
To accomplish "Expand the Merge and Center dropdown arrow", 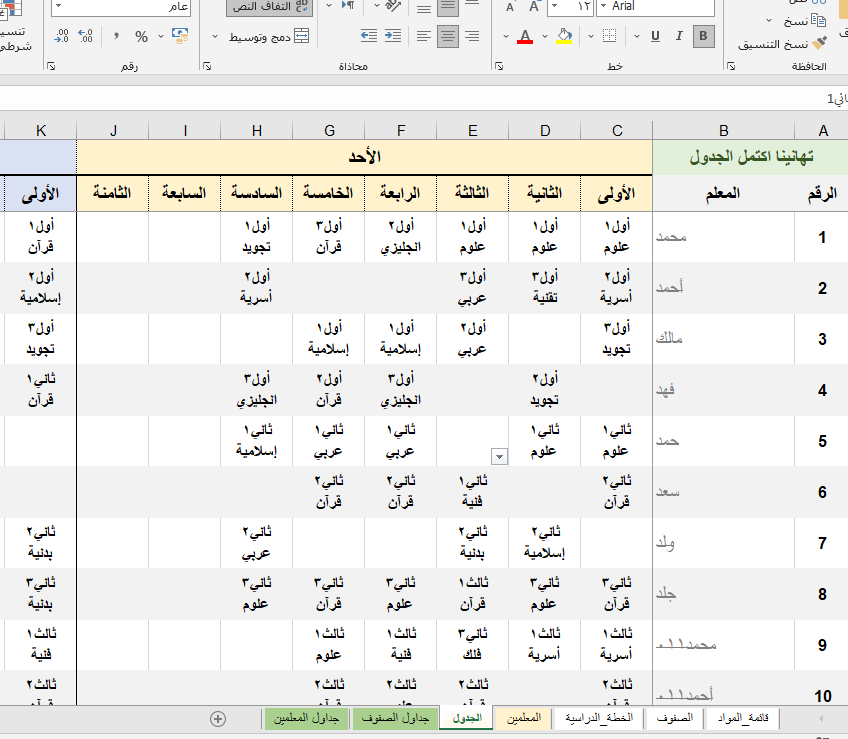I will coord(215,37).
